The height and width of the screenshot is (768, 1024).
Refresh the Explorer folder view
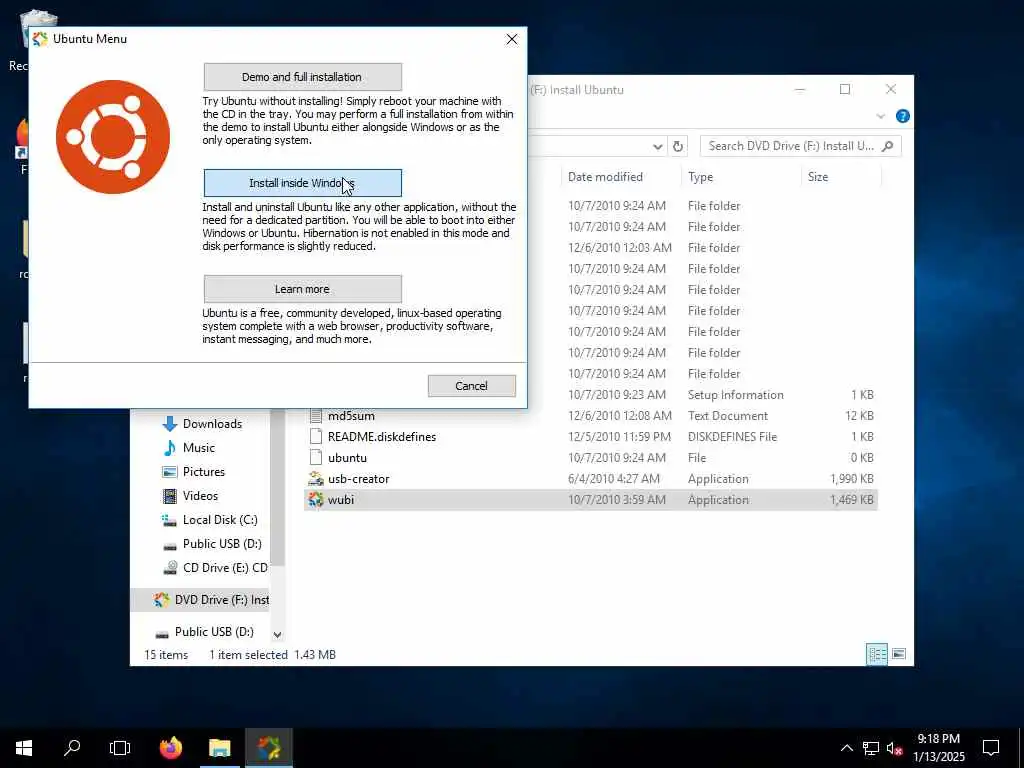click(678, 146)
